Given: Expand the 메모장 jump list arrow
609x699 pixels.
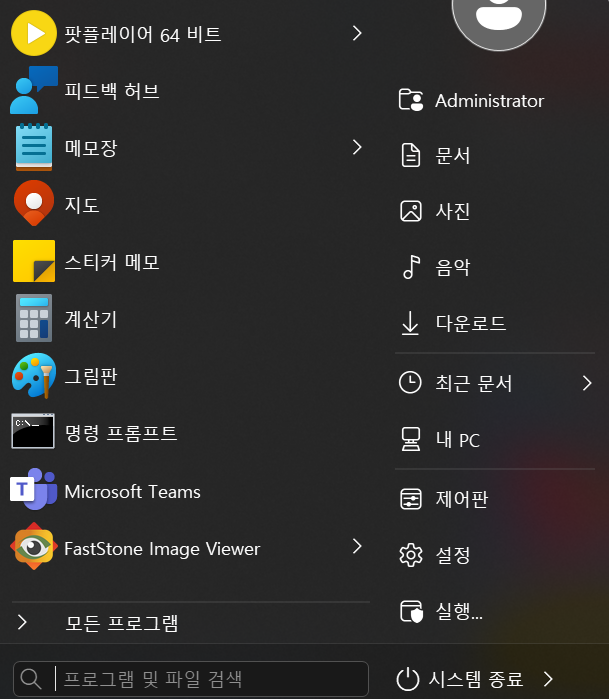Looking at the screenshot, I should pos(357,147).
